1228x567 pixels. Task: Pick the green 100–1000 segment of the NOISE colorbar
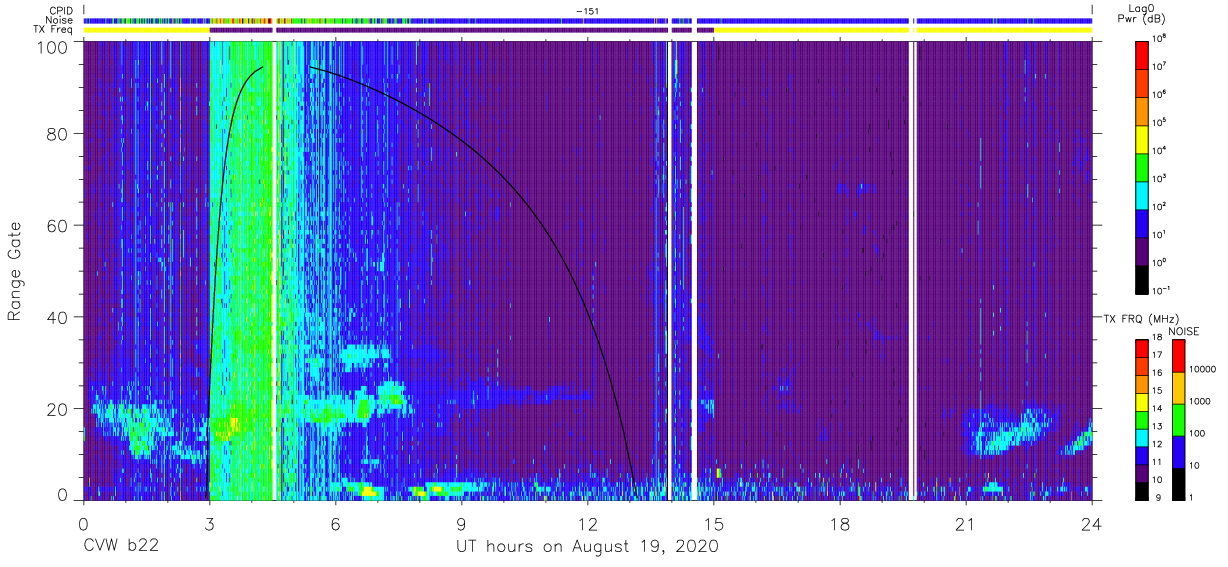[1178, 418]
